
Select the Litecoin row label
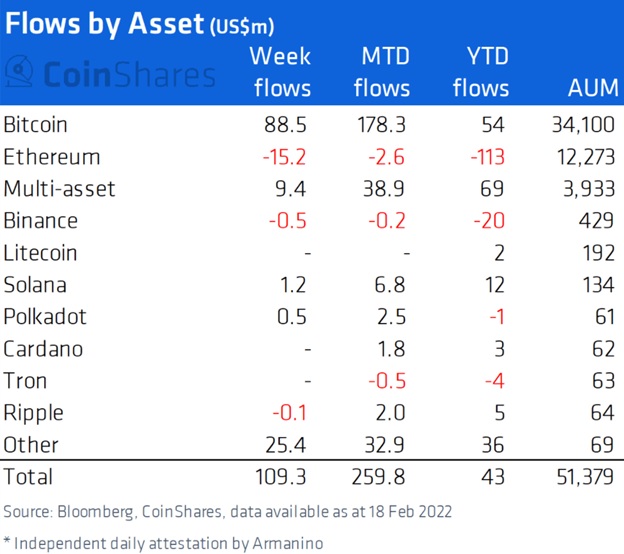click(41, 253)
